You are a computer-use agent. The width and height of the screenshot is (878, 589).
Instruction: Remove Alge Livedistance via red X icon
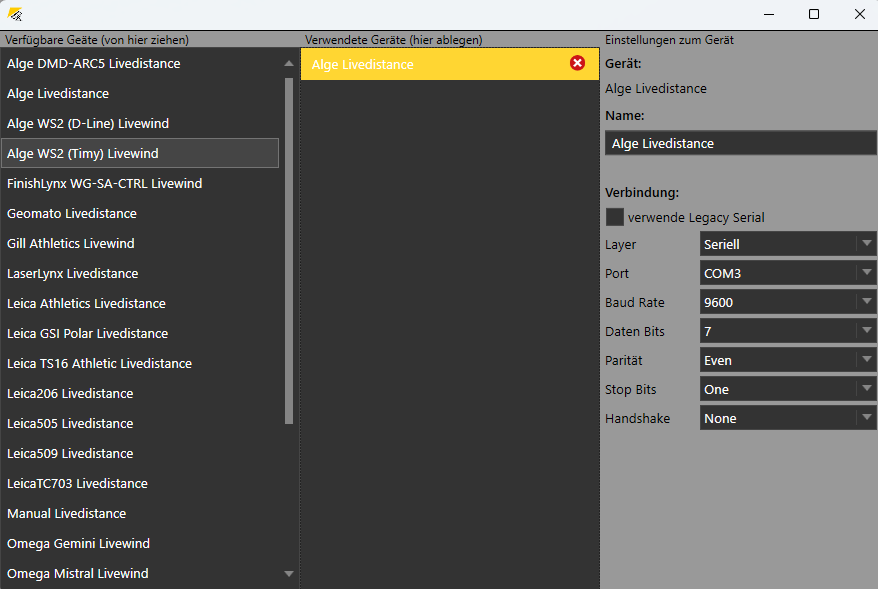577,63
